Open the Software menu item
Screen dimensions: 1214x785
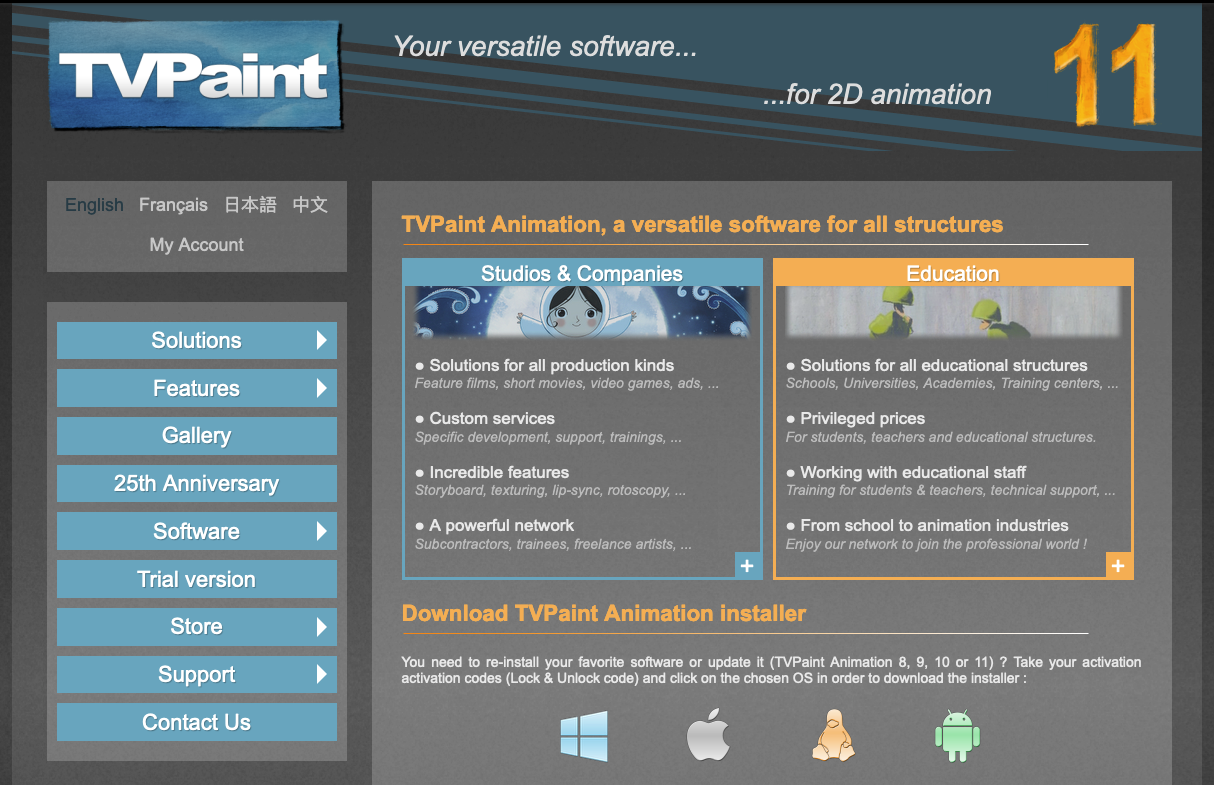click(x=197, y=531)
